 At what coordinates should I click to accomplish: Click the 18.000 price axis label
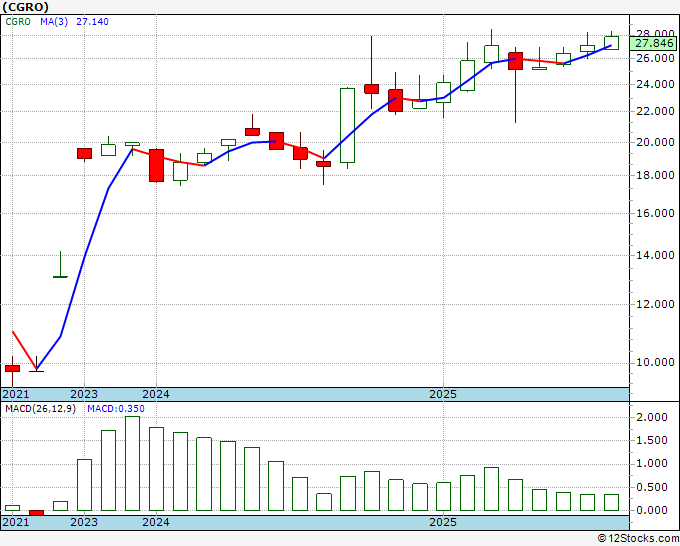[x=655, y=176]
